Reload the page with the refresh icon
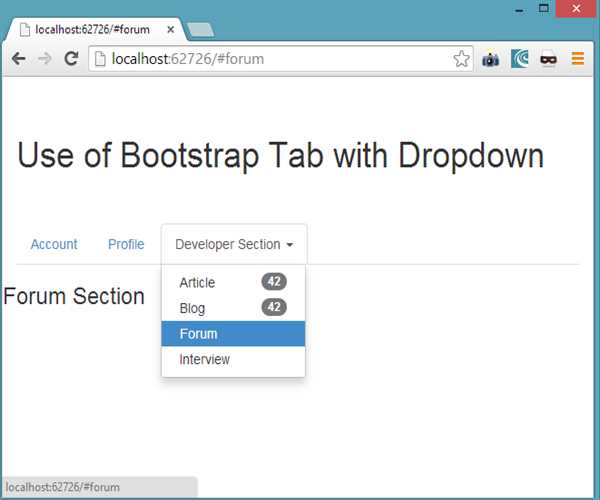600x500 pixels. (71, 59)
